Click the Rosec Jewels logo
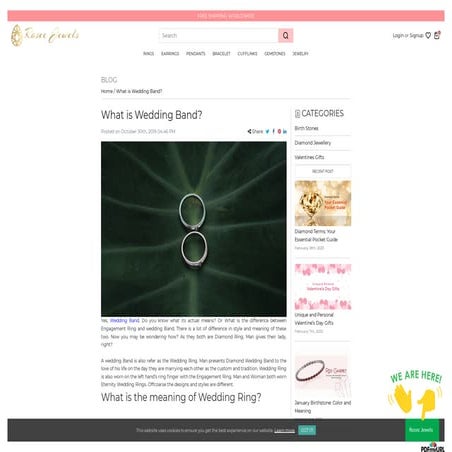The width and height of the screenshot is (452, 452). (x=45, y=35)
